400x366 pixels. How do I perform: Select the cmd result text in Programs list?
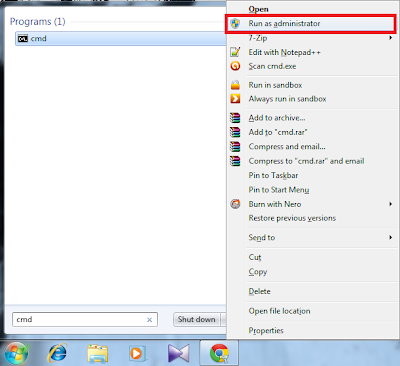click(38, 39)
